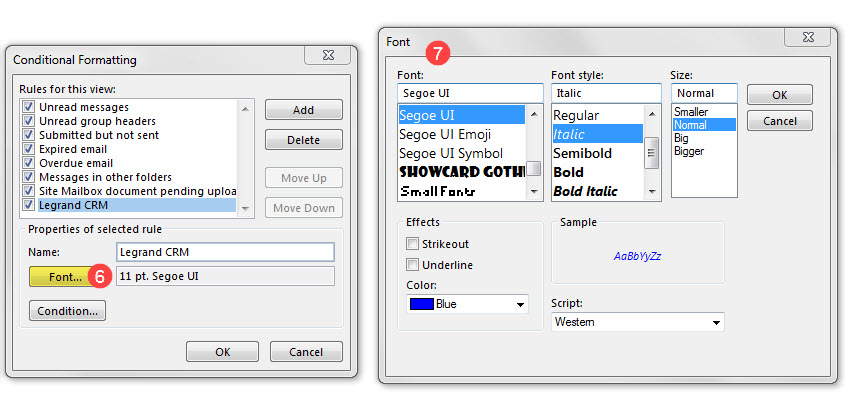Click Cancel in the Font dialog
The width and height of the screenshot is (845, 412).
[779, 121]
